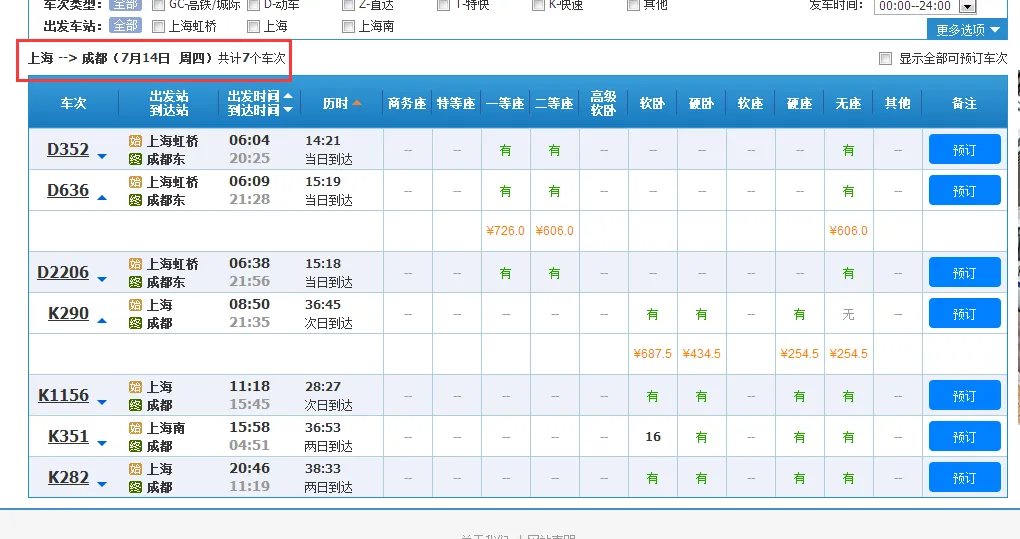Click ¥434.5 hard sleeper price

[x=701, y=354]
